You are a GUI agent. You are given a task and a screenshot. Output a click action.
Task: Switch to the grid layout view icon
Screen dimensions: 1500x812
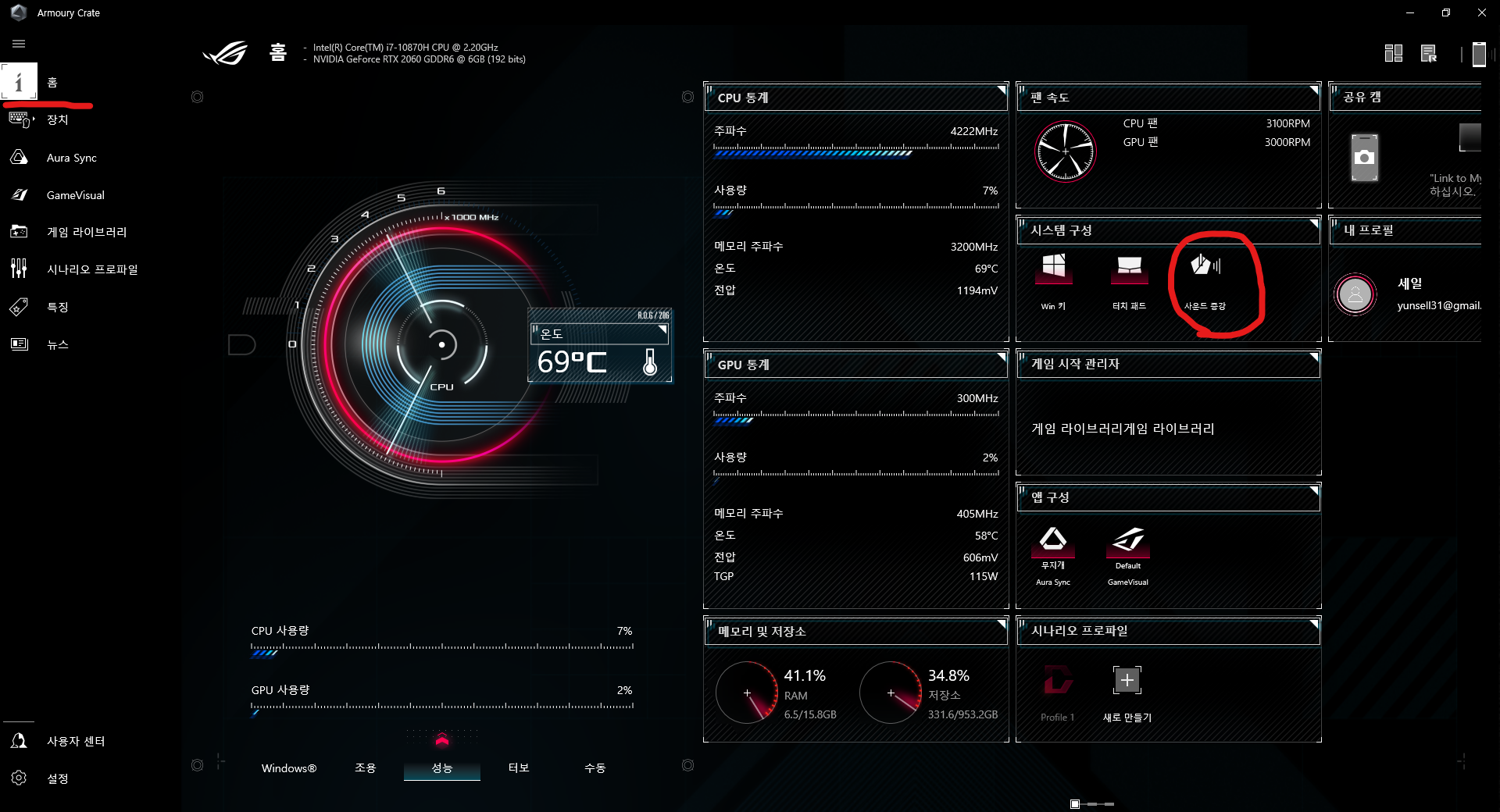[1393, 53]
